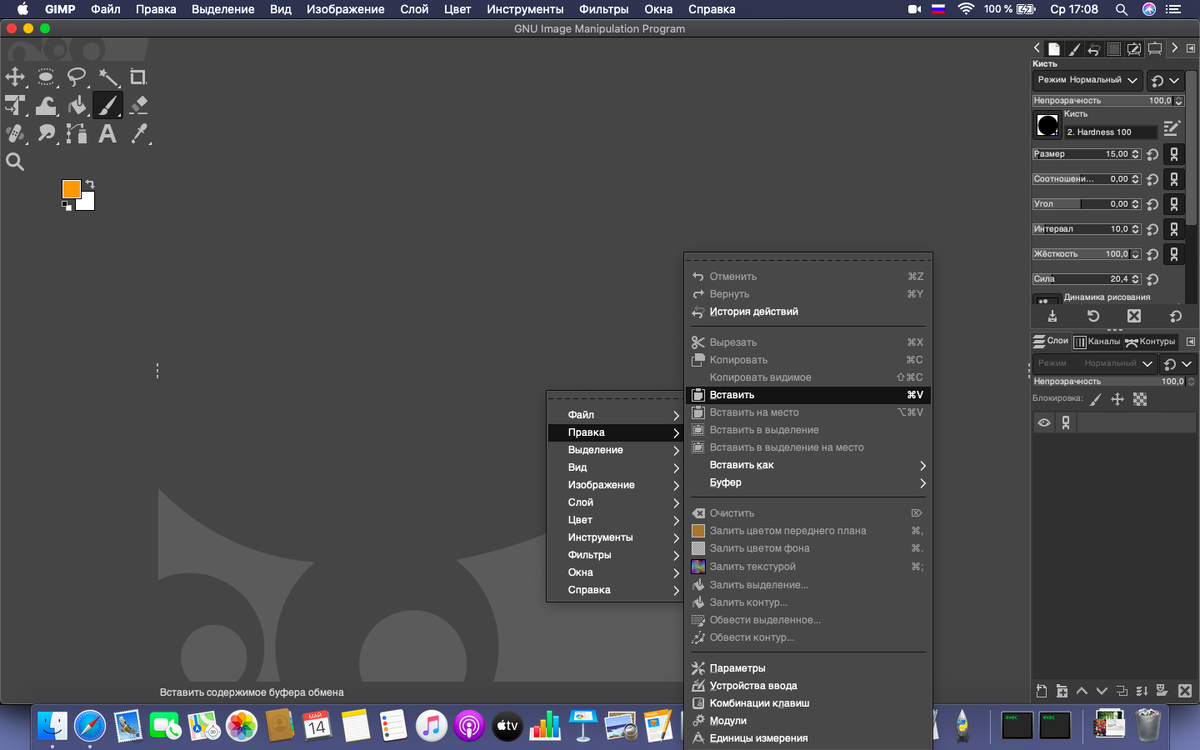Open Комбинации клавиш menu item
The height and width of the screenshot is (750, 1200).
pos(808,703)
